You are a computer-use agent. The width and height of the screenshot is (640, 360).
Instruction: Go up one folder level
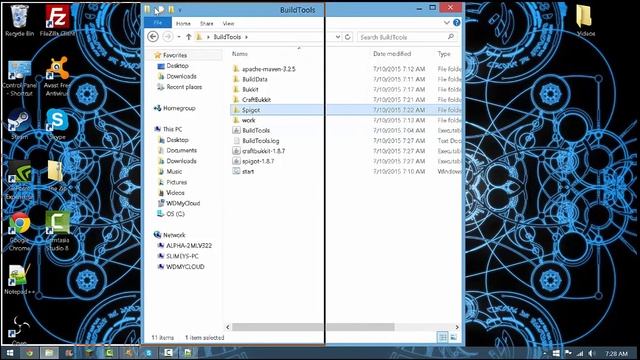point(189,37)
